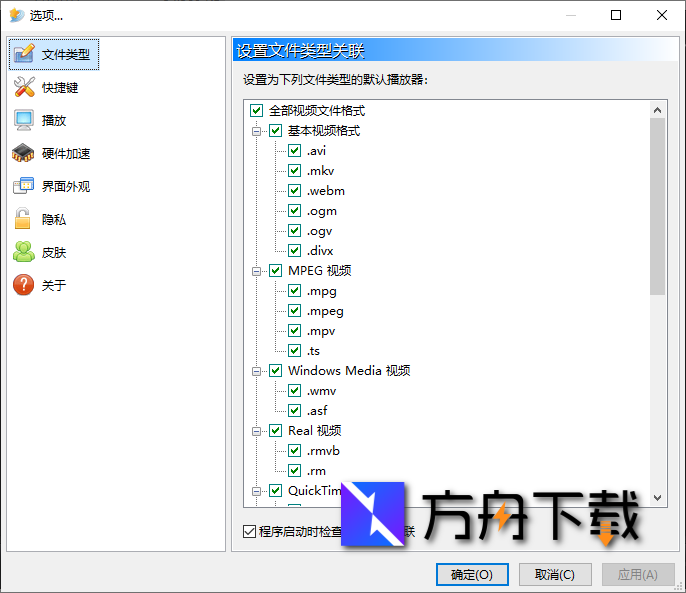686x593 pixels.
Task: Toggle the .ogm checkbox
Action: click(294, 211)
